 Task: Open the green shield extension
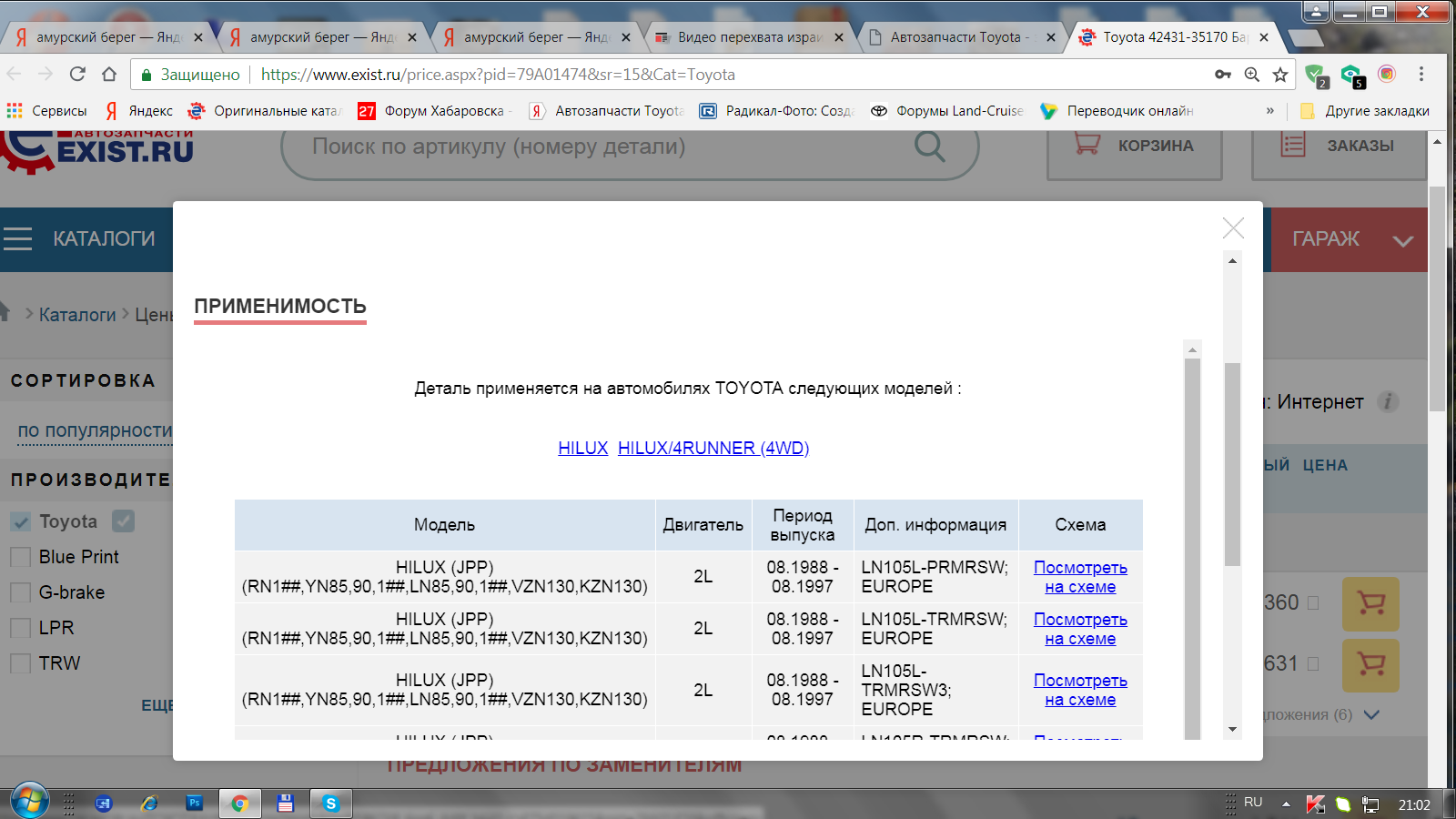pos(1316,76)
